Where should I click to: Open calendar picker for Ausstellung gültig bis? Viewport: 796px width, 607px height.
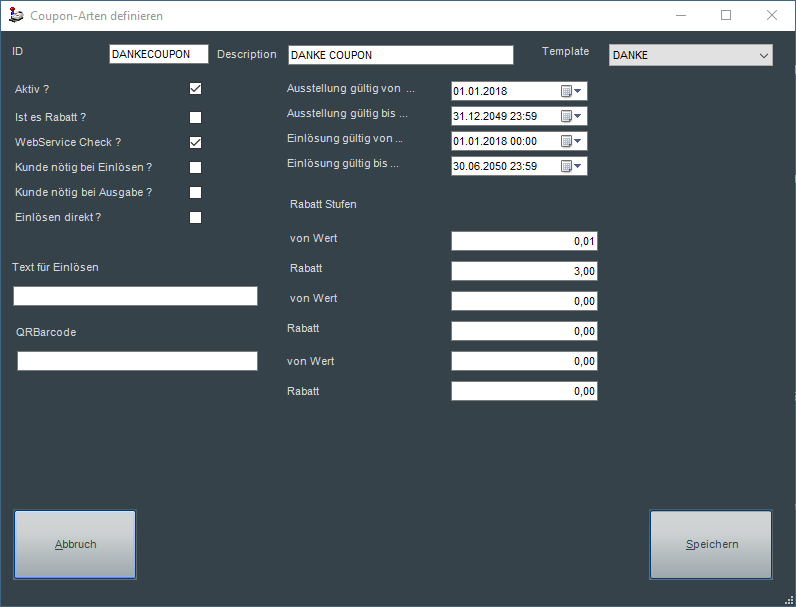tap(571, 116)
